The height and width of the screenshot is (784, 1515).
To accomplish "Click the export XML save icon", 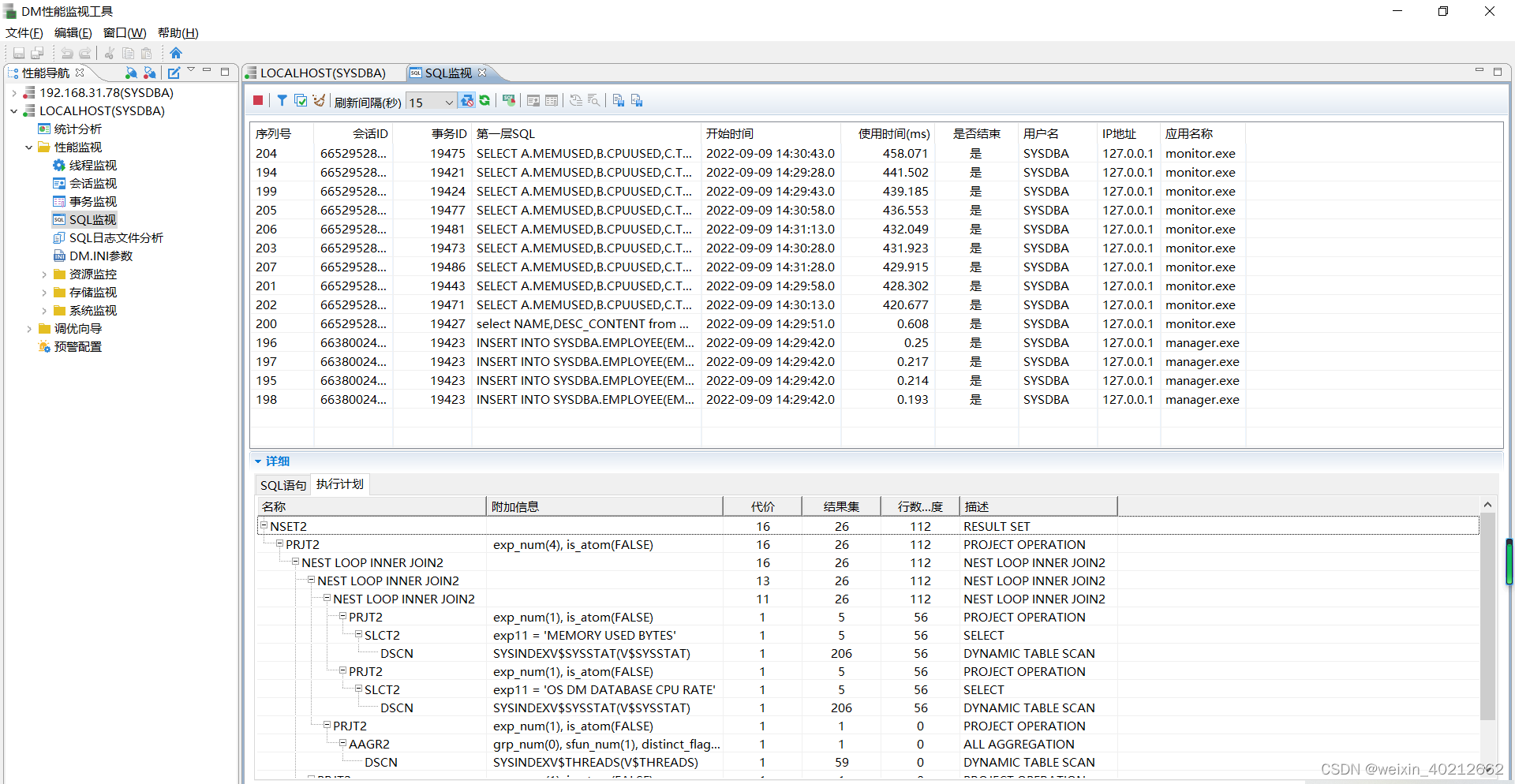I will pyautogui.click(x=637, y=100).
